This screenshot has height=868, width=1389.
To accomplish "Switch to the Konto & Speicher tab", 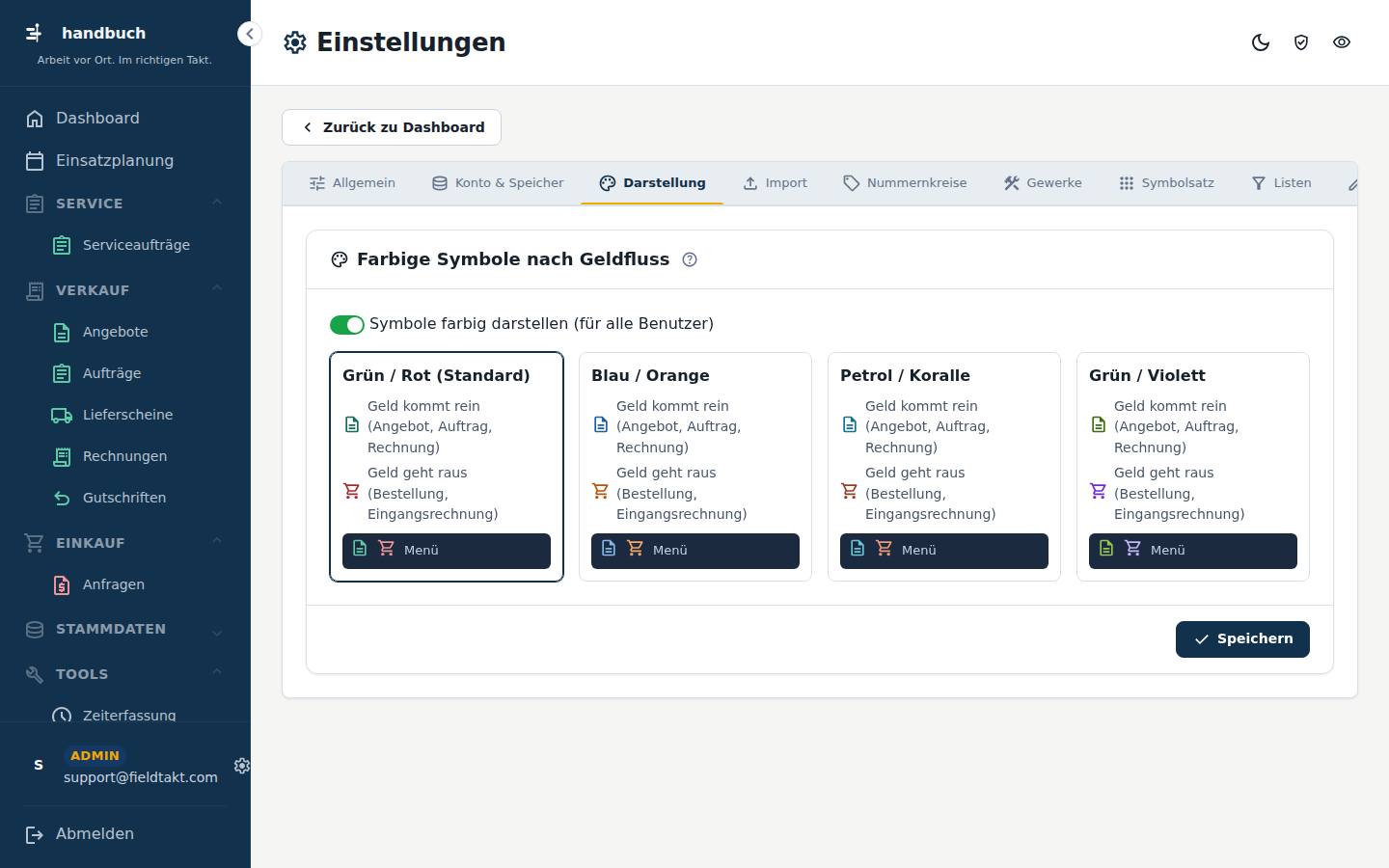I will click(498, 183).
